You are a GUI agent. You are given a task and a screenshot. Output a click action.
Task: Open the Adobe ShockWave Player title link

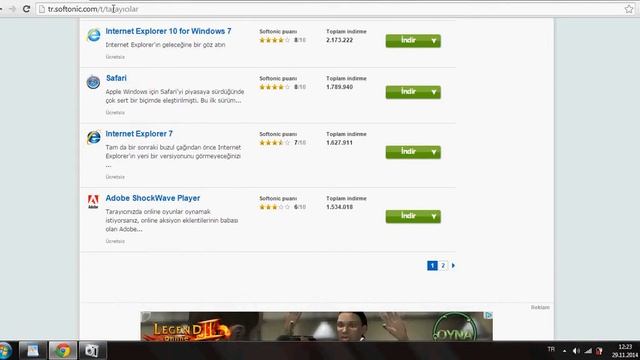pos(153,198)
